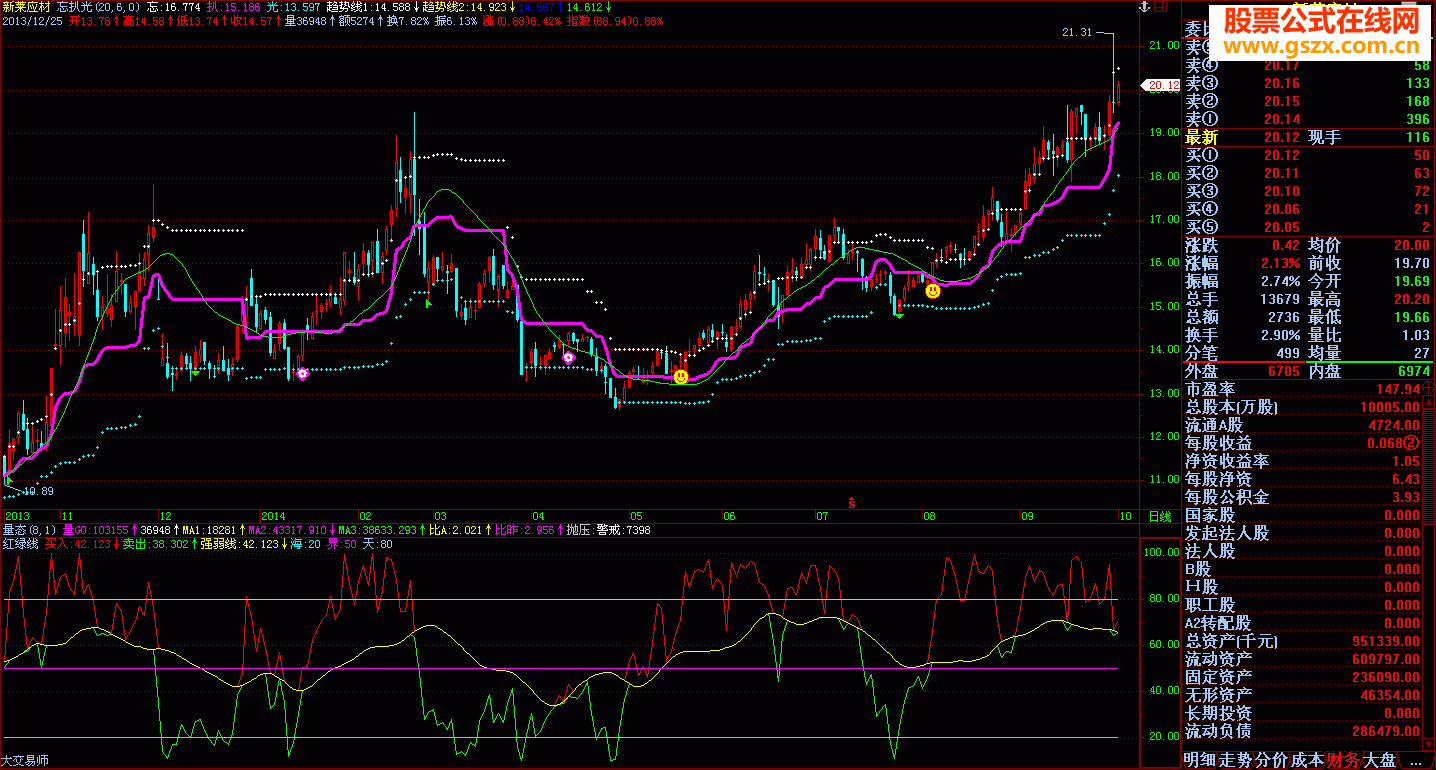Click the yellow smiley marker near month 08
This screenshot has width=1436, height=770.
pyautogui.click(x=932, y=291)
